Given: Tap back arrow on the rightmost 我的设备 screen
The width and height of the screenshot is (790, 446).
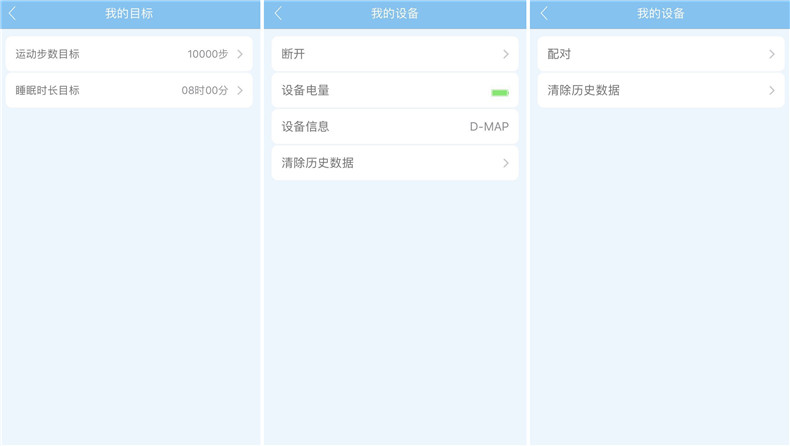Looking at the screenshot, I should 545,14.
